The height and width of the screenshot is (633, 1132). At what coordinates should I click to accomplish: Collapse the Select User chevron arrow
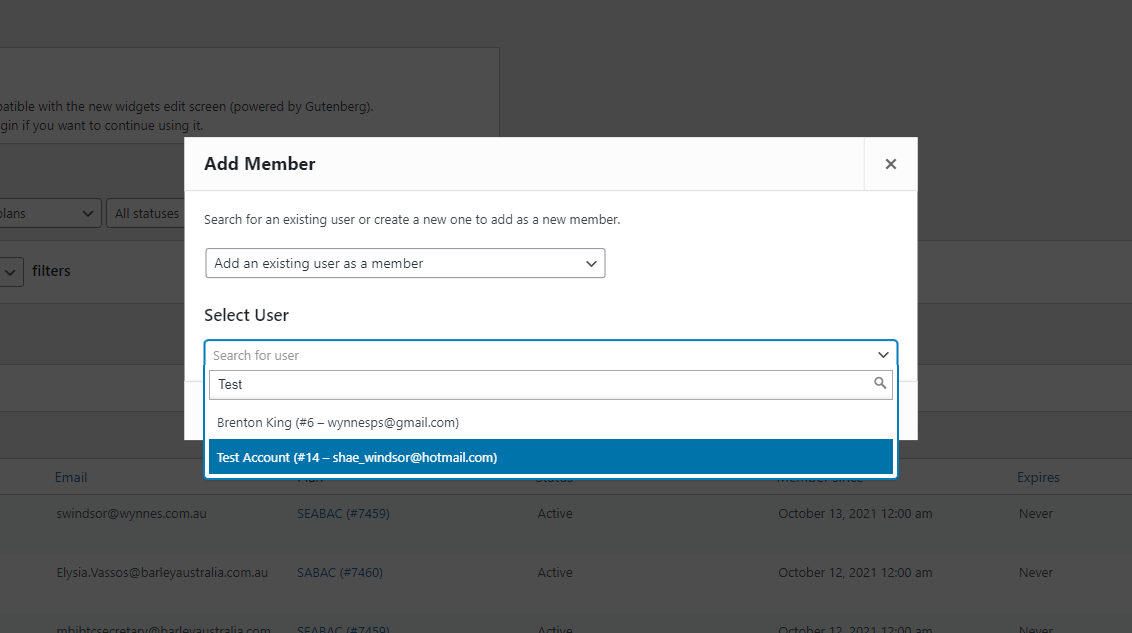click(883, 355)
